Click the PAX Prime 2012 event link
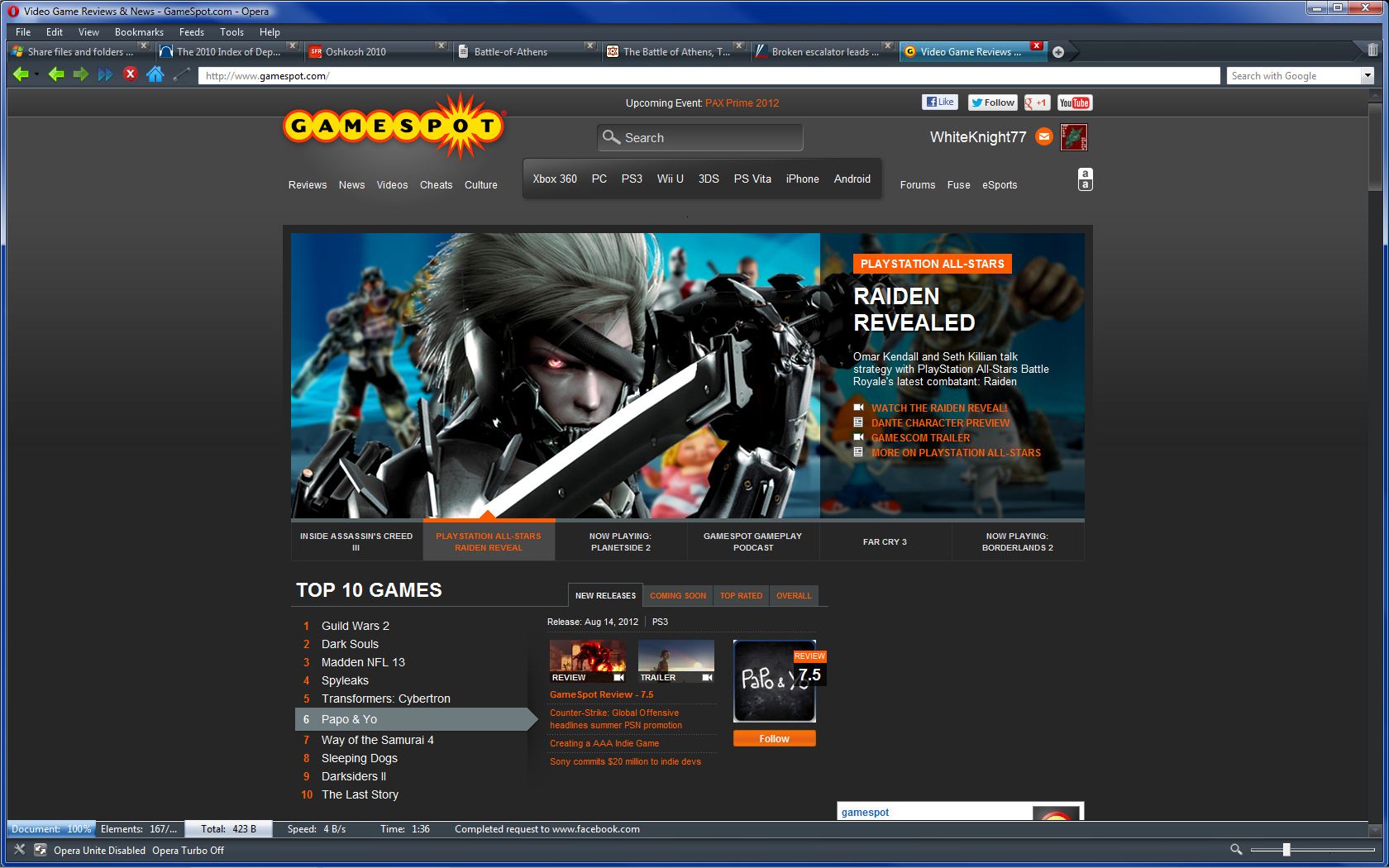This screenshot has height=868, width=1389. pyautogui.click(x=742, y=103)
